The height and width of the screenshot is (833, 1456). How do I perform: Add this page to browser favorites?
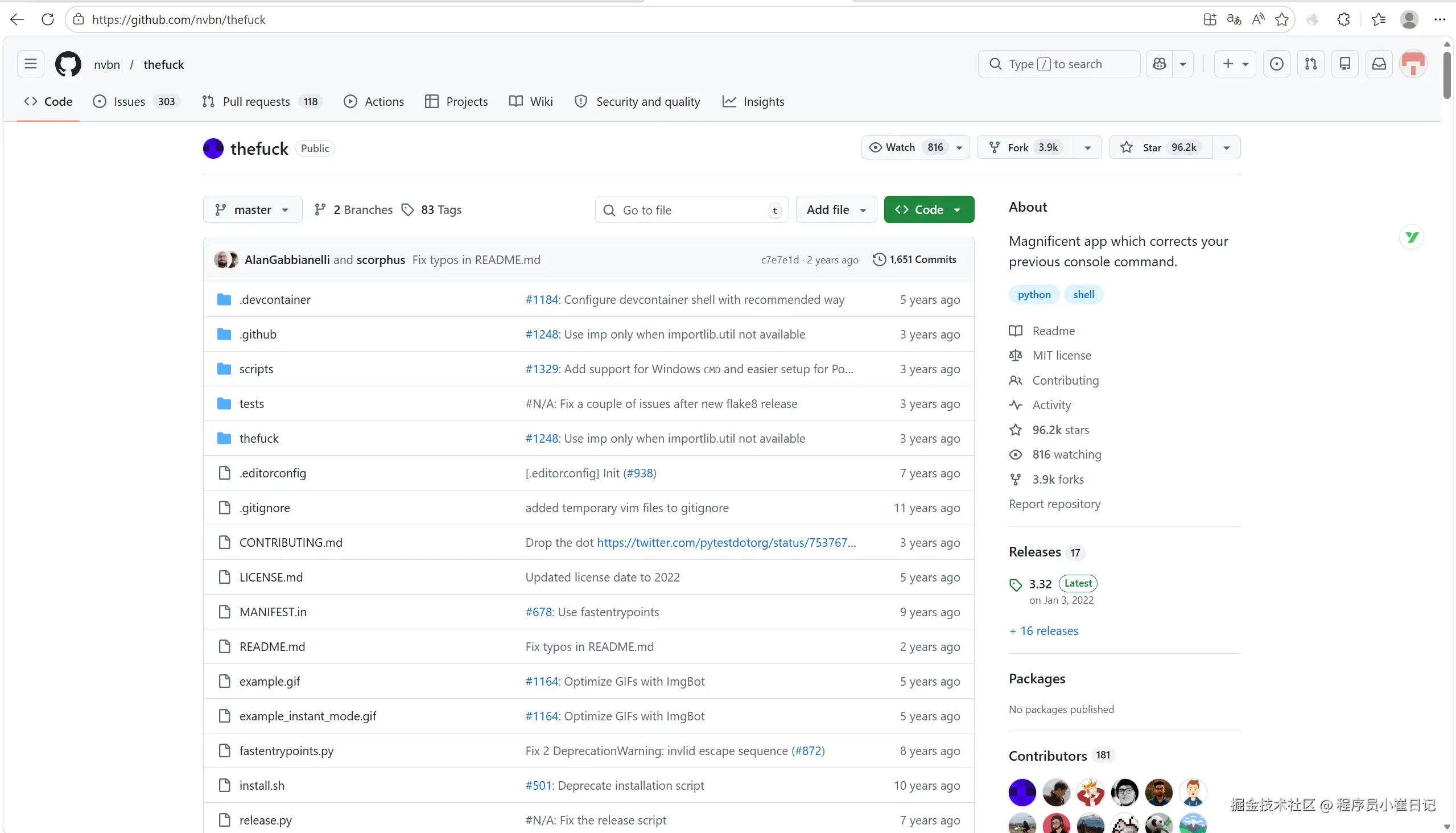point(1282,19)
